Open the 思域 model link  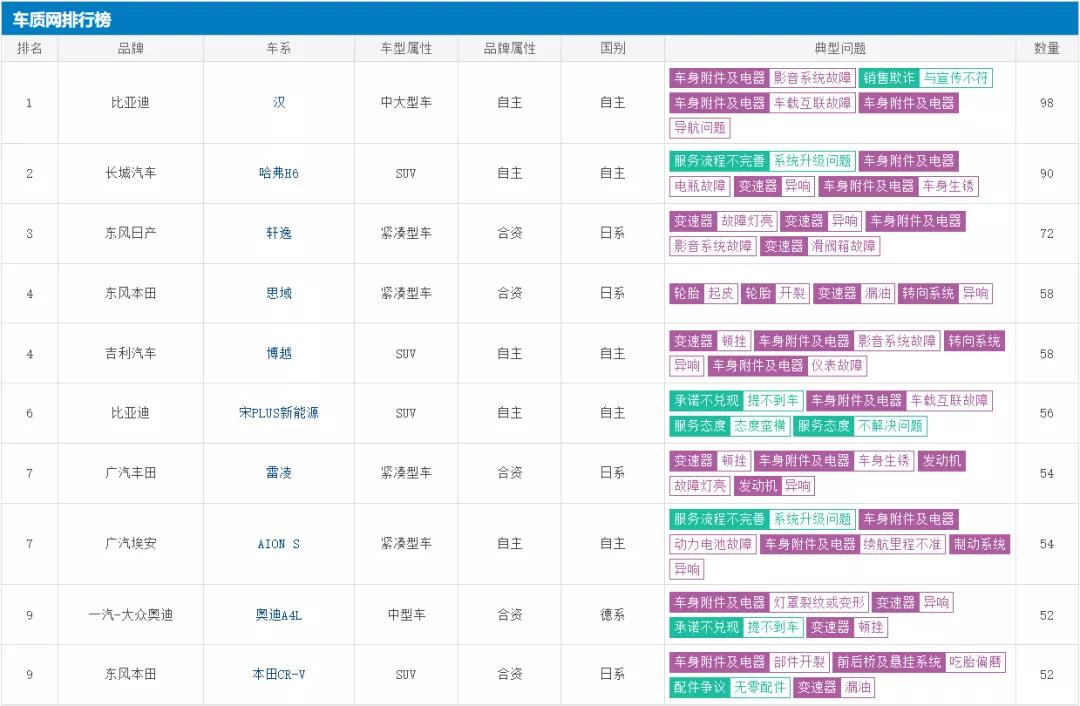click(279, 293)
